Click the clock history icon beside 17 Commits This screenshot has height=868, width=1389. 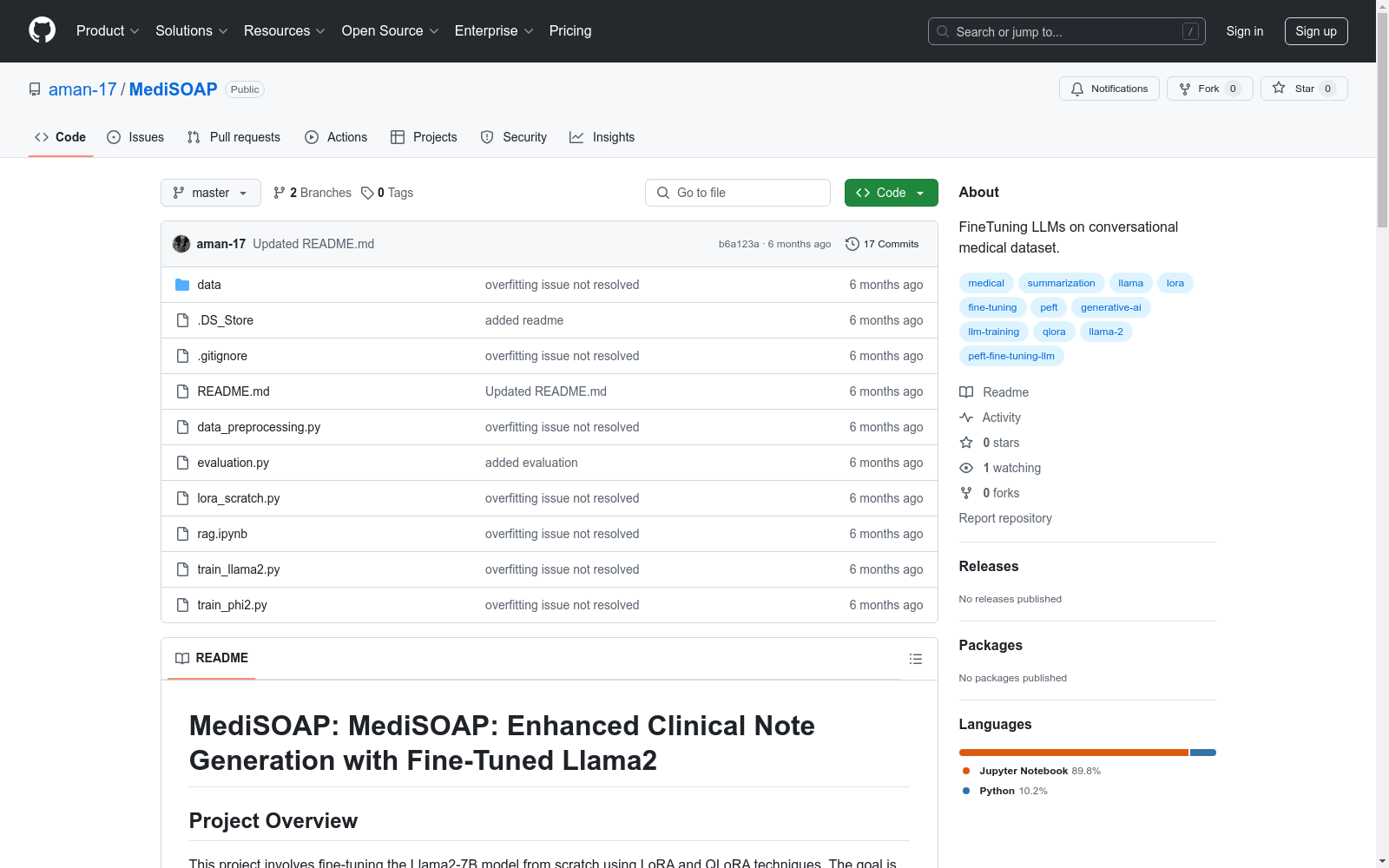[x=852, y=244]
